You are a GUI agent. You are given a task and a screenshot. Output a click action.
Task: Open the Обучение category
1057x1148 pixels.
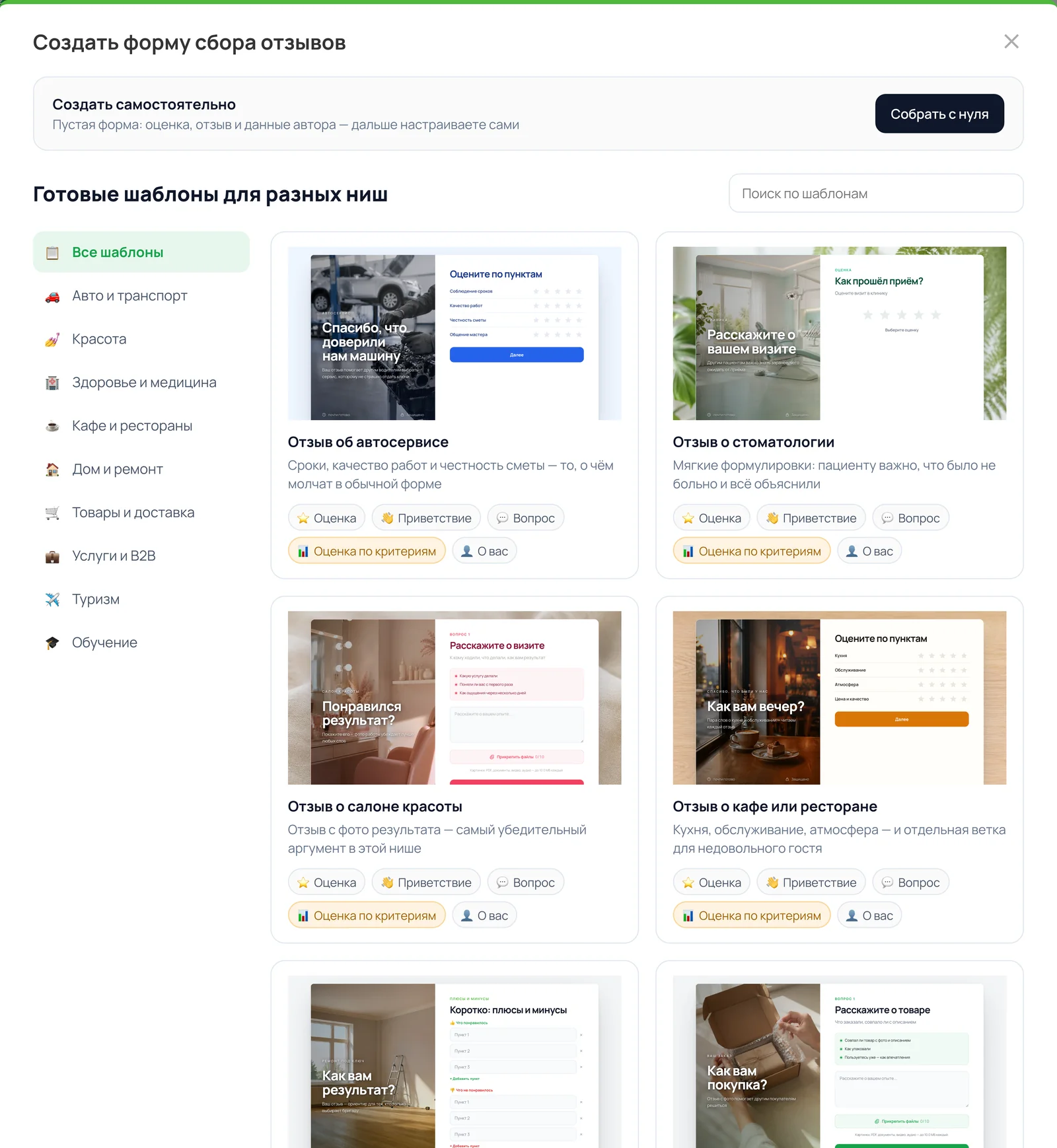click(x=141, y=642)
